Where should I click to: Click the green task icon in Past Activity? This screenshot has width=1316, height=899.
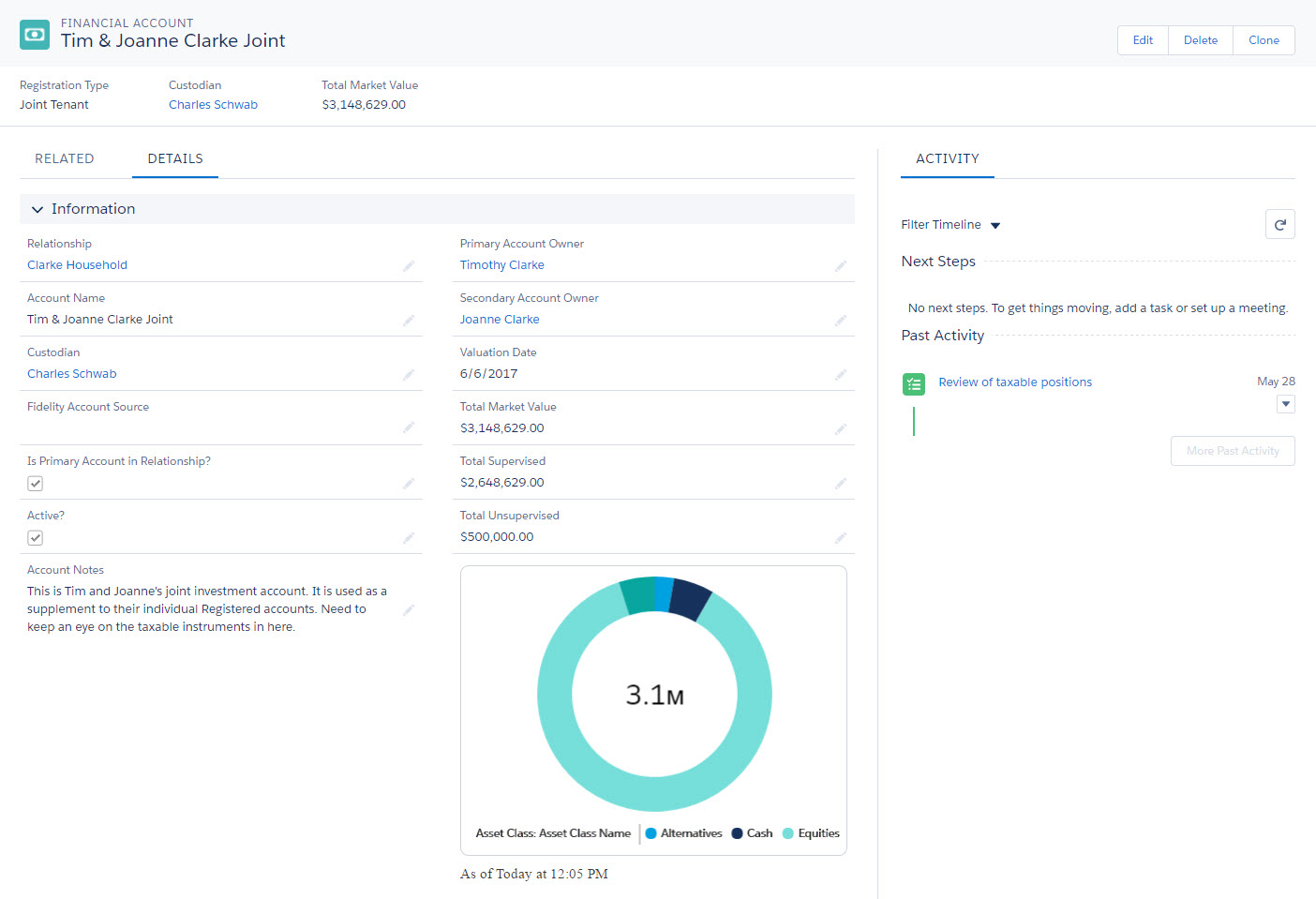pos(914,383)
